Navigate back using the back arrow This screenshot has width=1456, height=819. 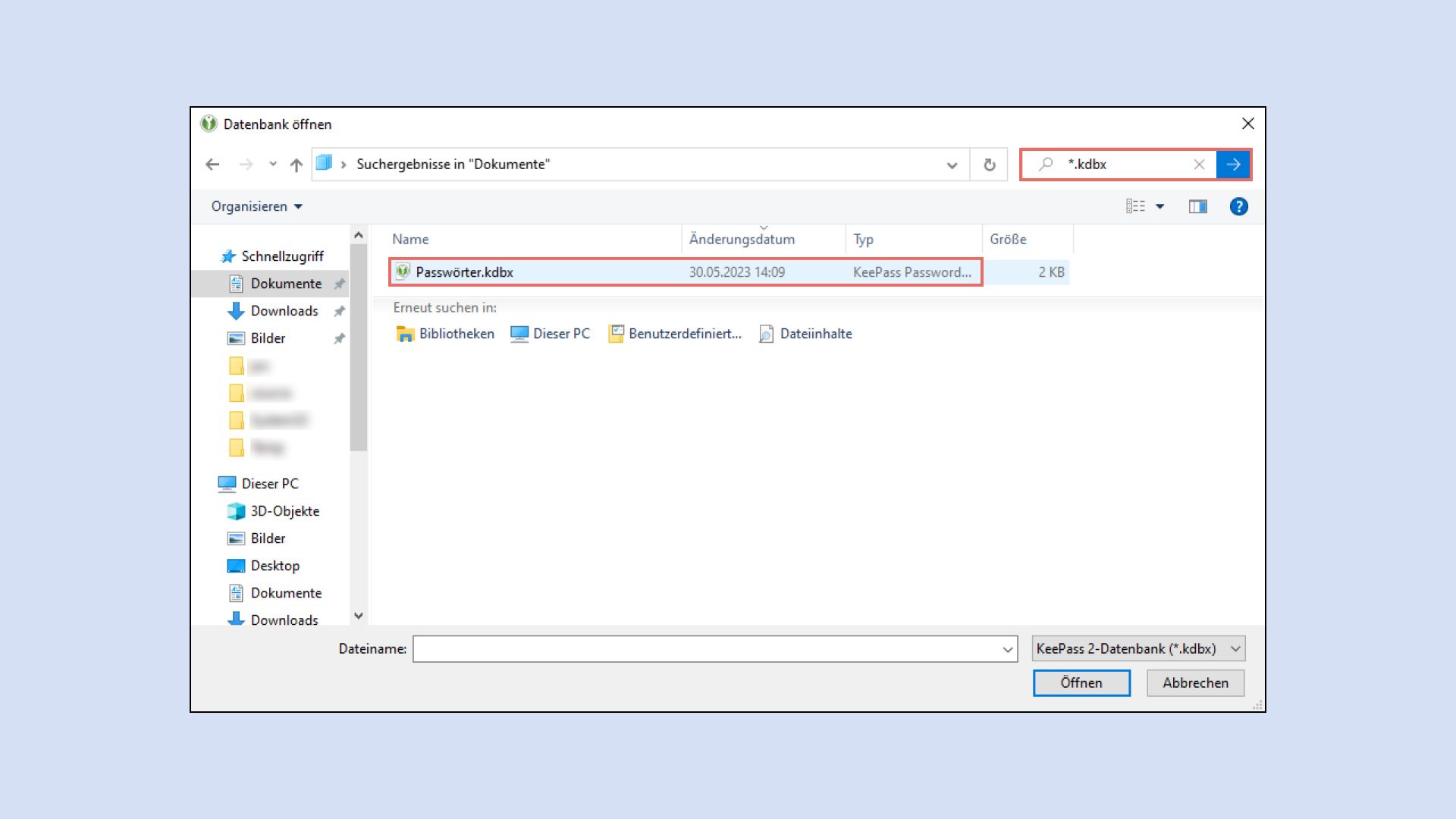tap(212, 164)
